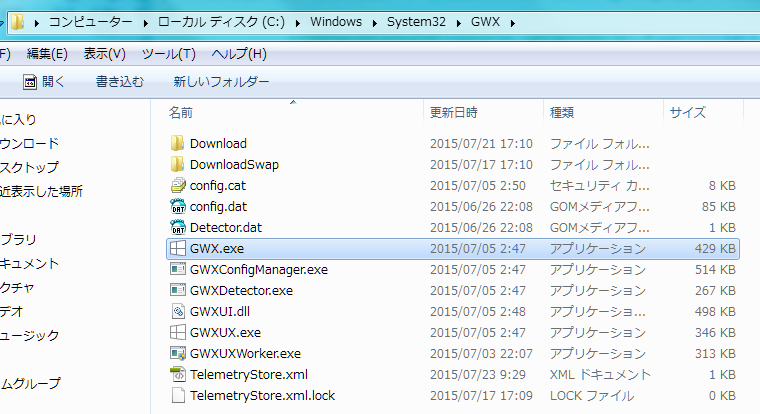
Task: Click the 開く toolbar button
Action: click(x=44, y=82)
